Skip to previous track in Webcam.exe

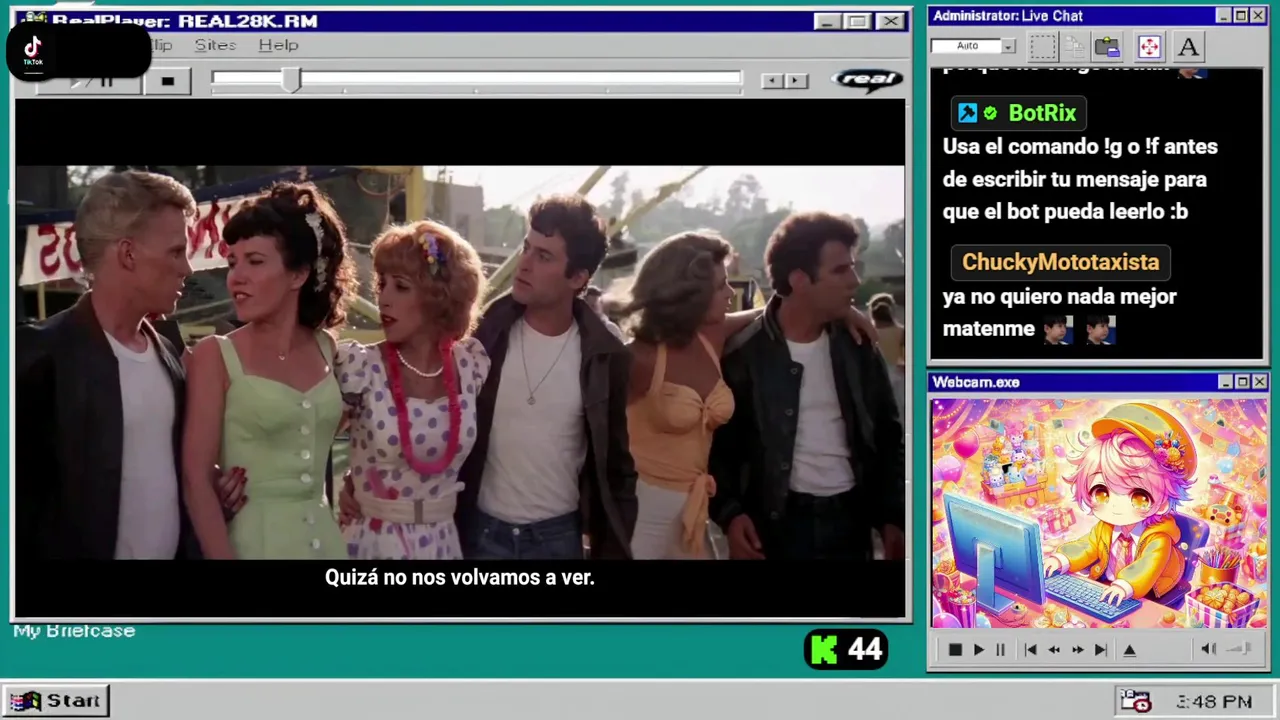[x=1030, y=649]
